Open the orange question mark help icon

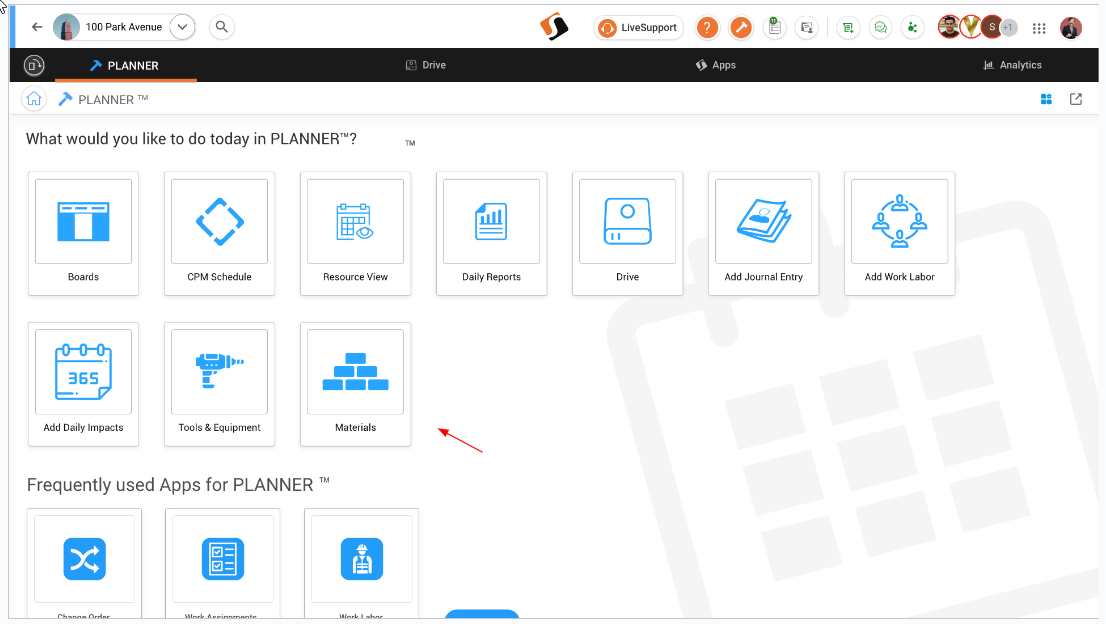tap(707, 27)
